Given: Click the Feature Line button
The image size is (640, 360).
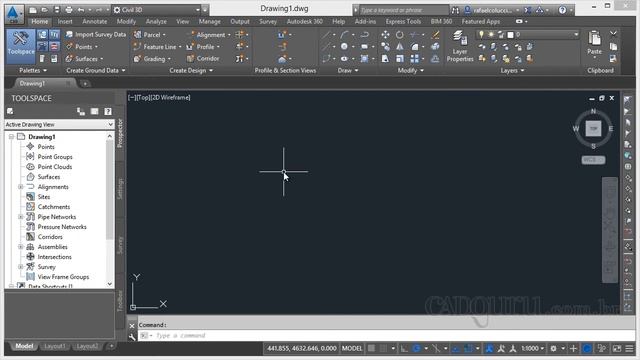Looking at the screenshot, I should click(157, 47).
